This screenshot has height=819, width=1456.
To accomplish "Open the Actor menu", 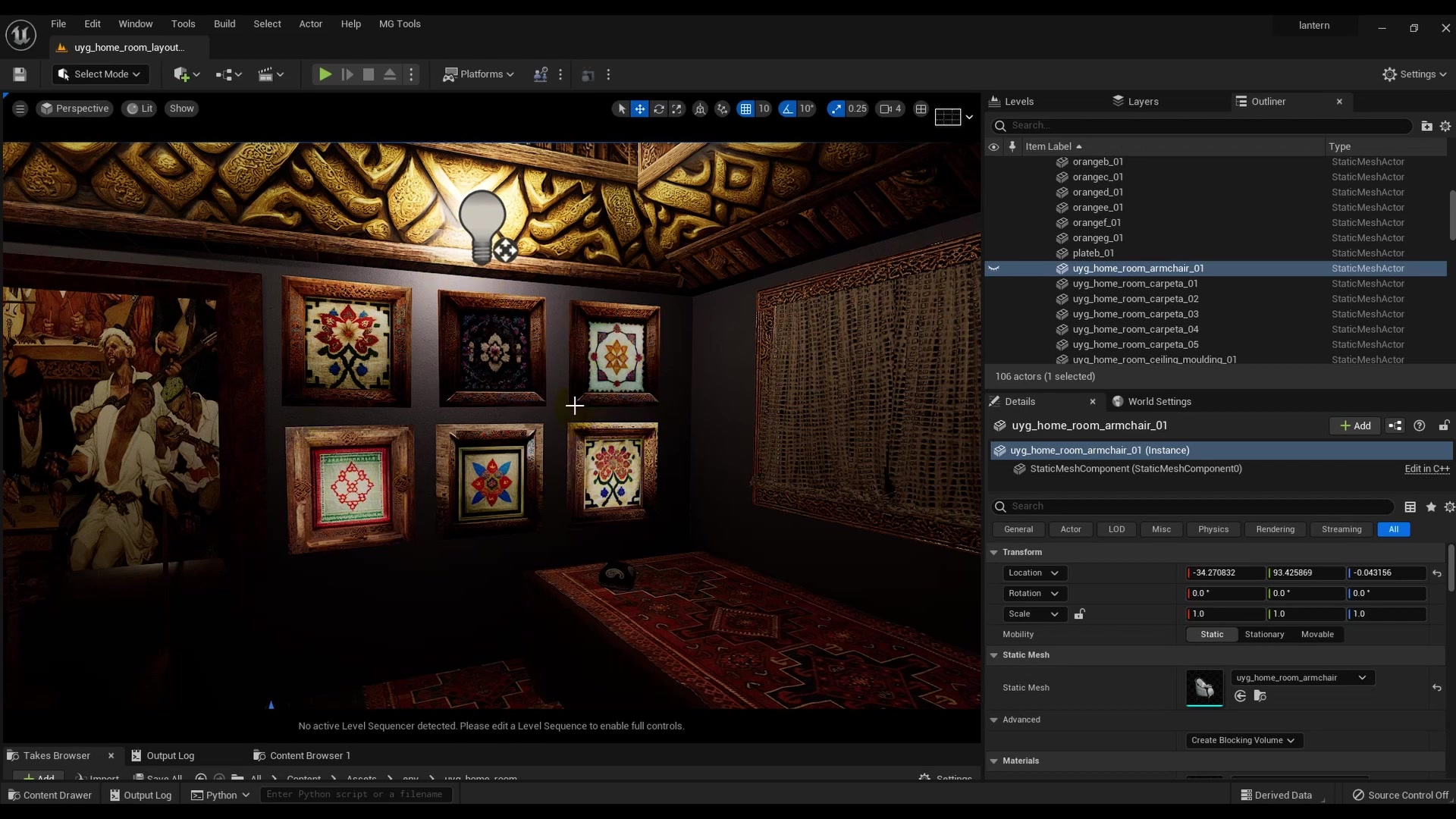I will coord(311,24).
